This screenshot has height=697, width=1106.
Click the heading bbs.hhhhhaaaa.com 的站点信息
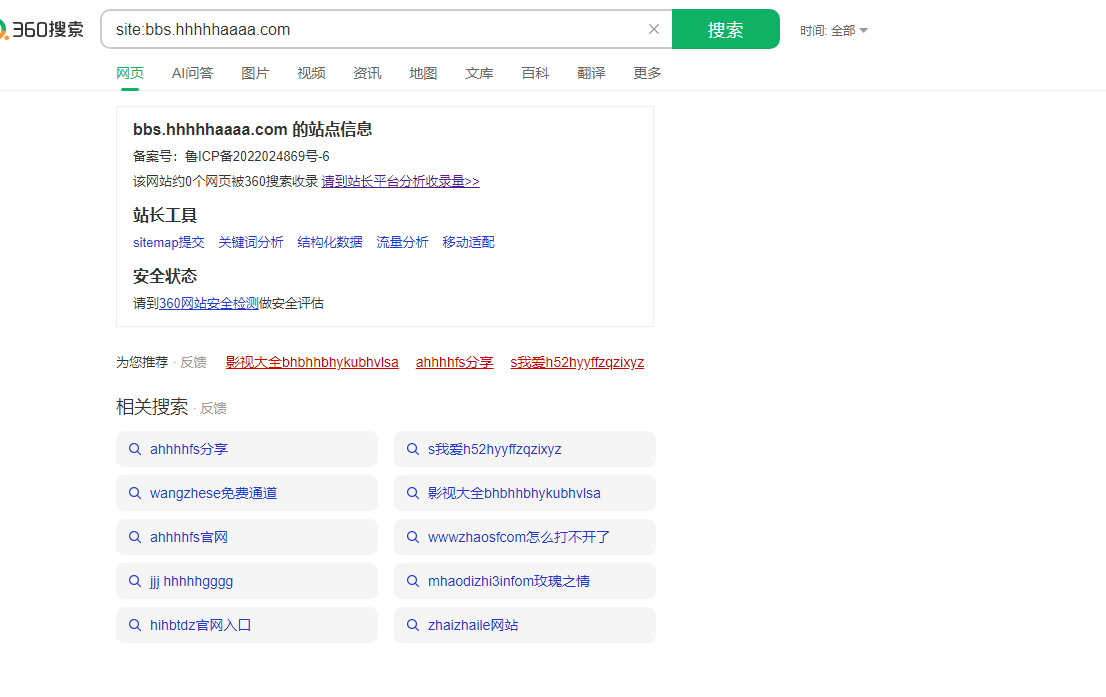(x=253, y=129)
